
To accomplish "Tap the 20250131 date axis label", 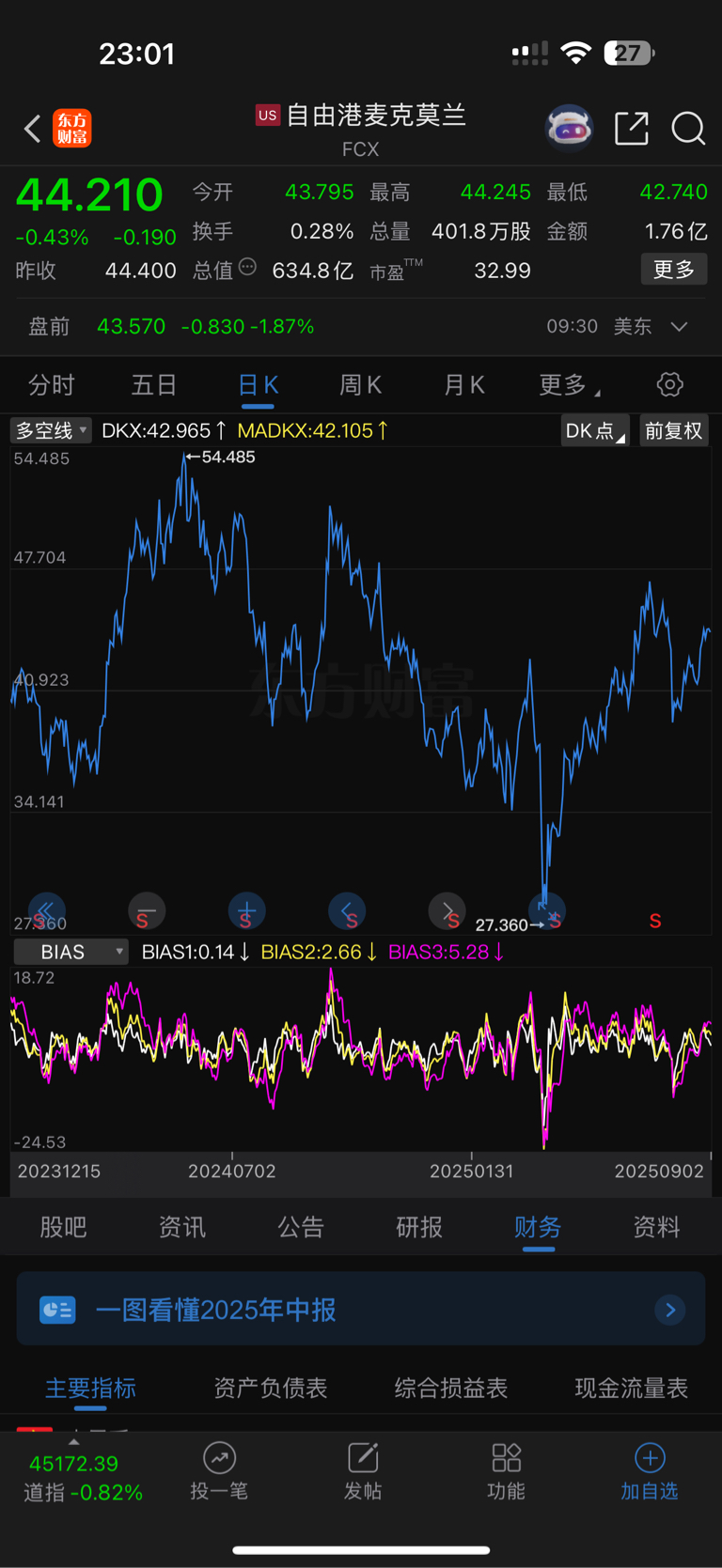I will tap(472, 1171).
